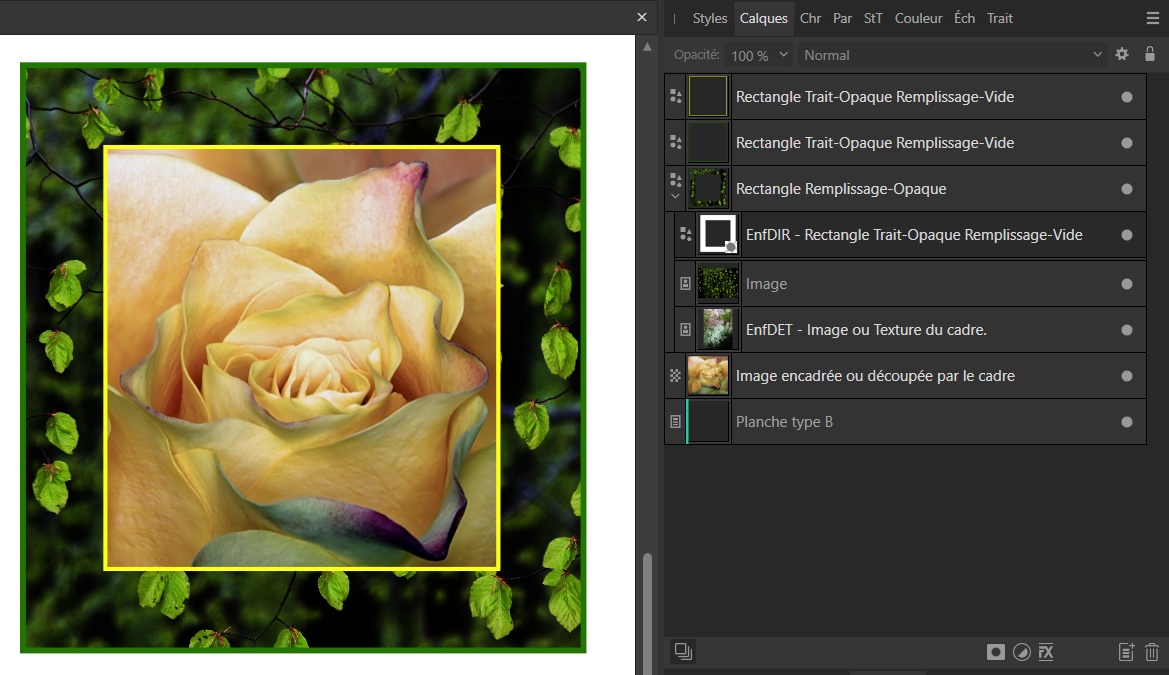
Task: Toggle visibility of Image encadrée layer
Action: [x=1127, y=377]
